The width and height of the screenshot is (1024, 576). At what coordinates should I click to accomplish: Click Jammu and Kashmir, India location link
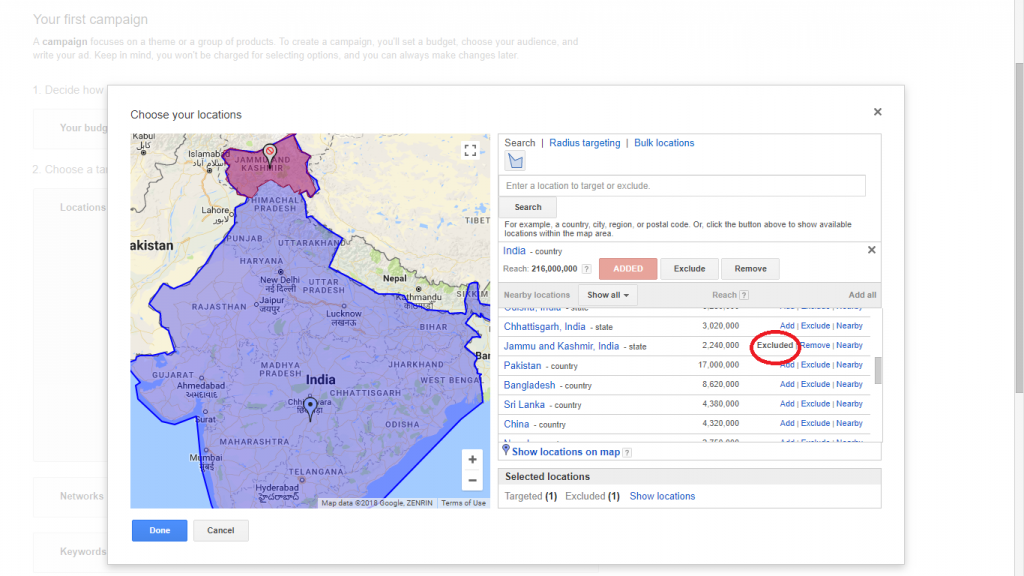[561, 346]
